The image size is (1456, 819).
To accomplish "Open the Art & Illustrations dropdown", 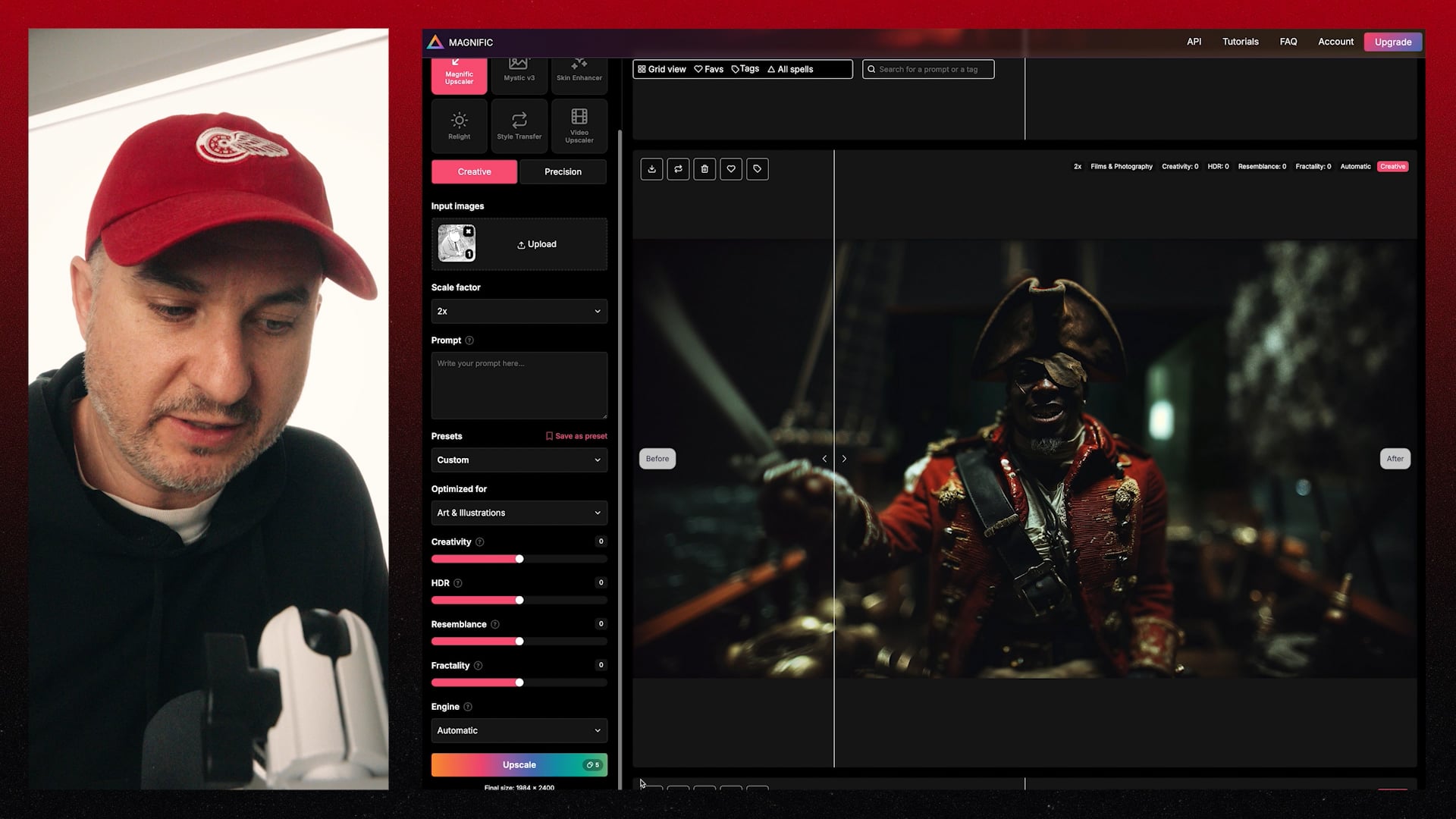I will click(x=519, y=513).
